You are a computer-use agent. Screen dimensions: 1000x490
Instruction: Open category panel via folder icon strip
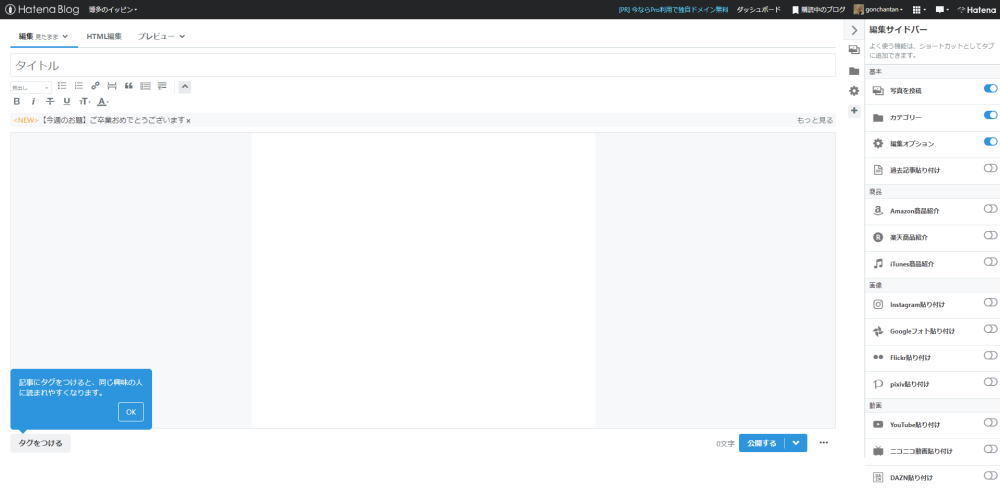click(x=854, y=71)
